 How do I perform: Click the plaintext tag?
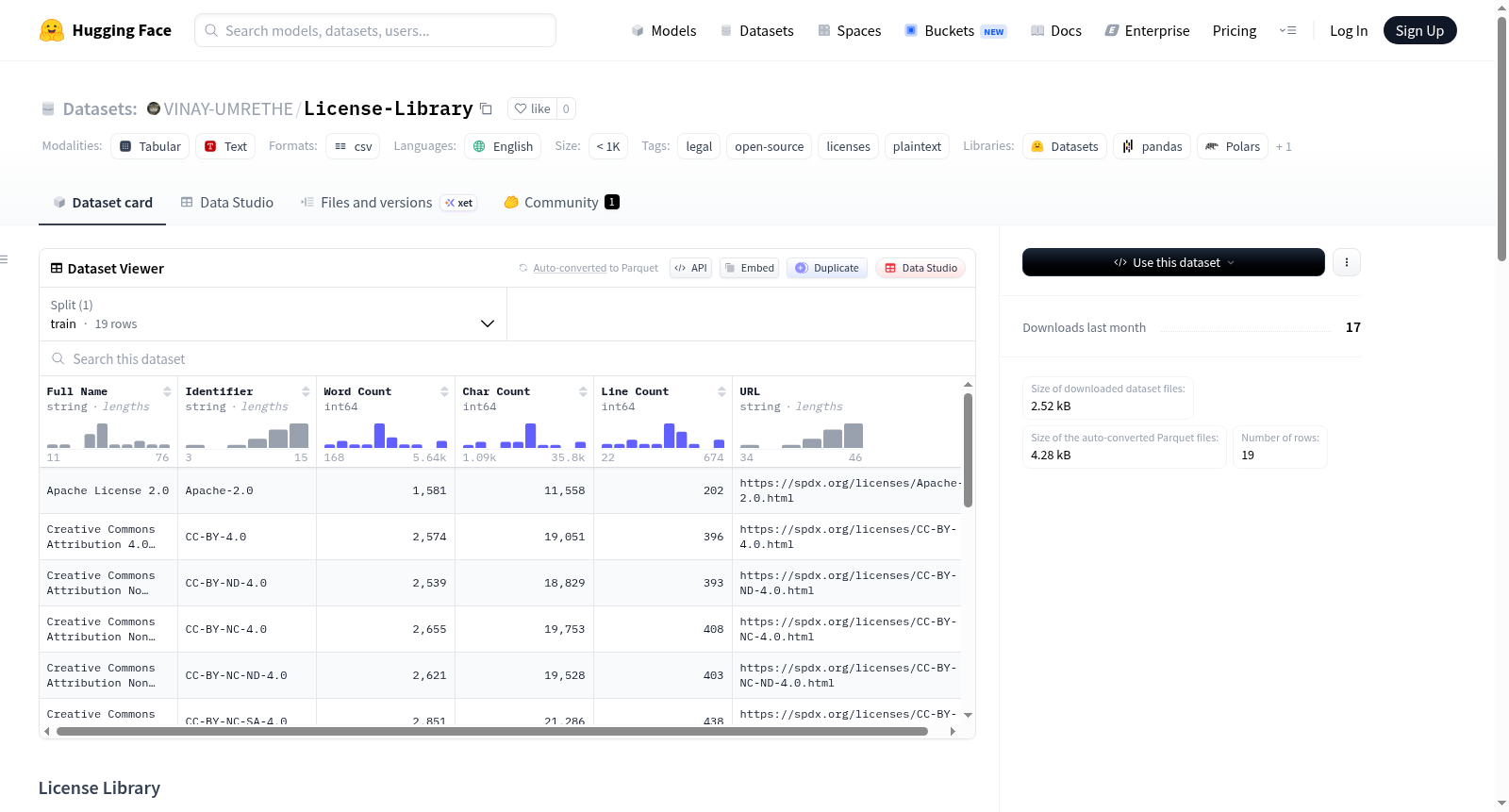tap(917, 146)
